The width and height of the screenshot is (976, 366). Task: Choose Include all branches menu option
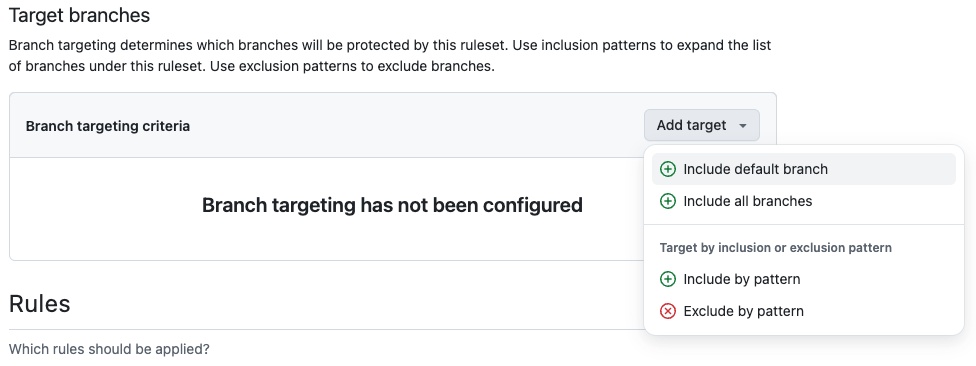[804, 201]
